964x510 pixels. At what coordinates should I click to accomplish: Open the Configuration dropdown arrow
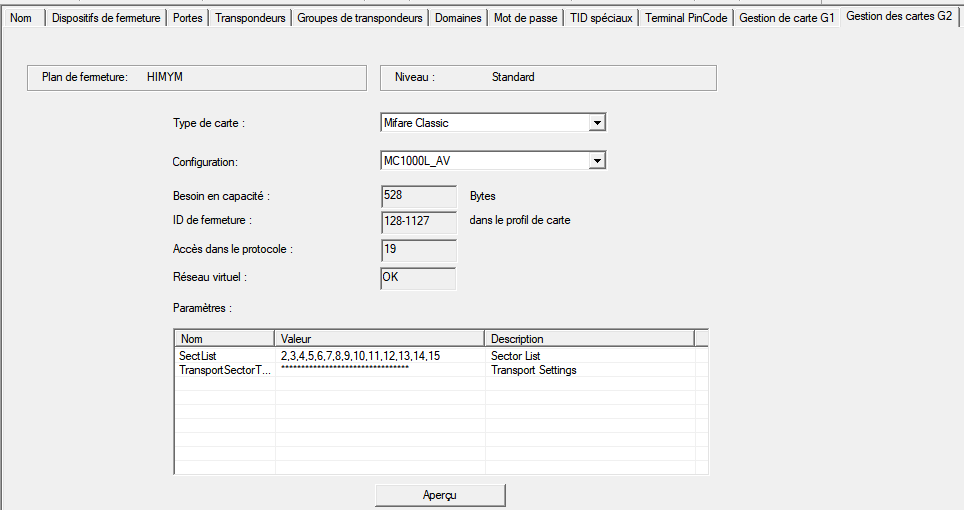pos(596,161)
